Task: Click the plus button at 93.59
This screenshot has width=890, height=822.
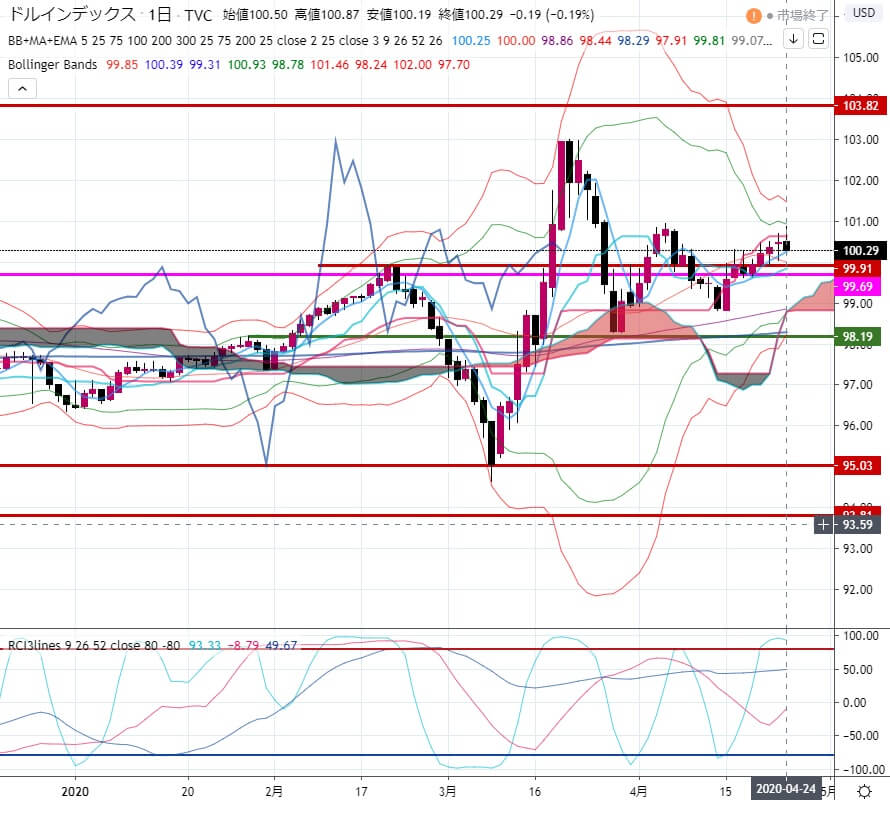Action: [823, 524]
